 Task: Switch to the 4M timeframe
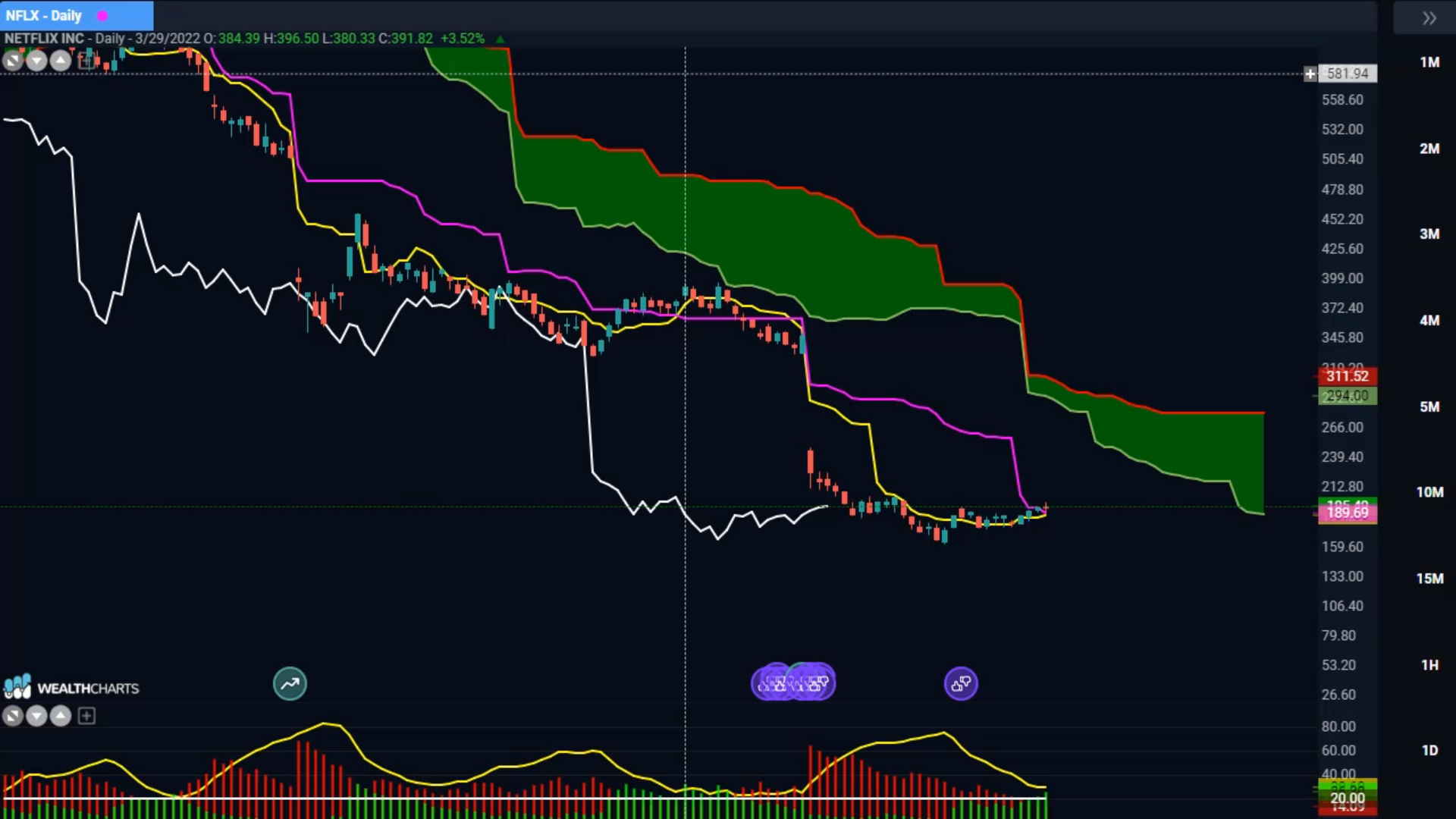pos(1429,321)
